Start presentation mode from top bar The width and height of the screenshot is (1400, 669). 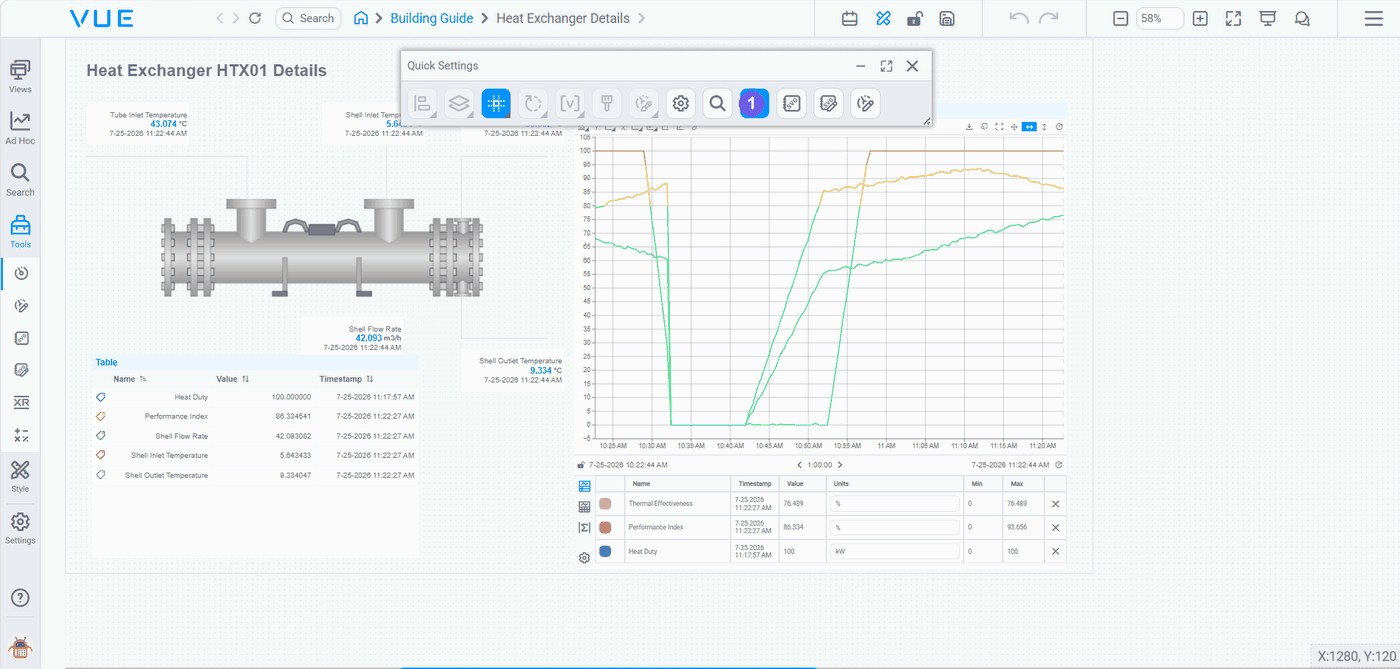1267,18
